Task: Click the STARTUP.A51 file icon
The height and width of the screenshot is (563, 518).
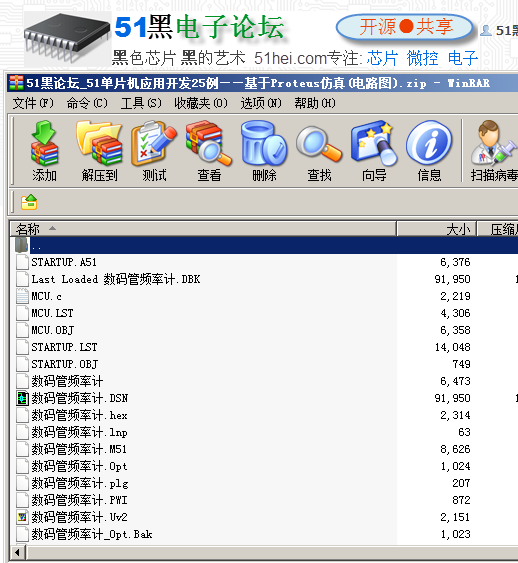Action: (x=22, y=262)
